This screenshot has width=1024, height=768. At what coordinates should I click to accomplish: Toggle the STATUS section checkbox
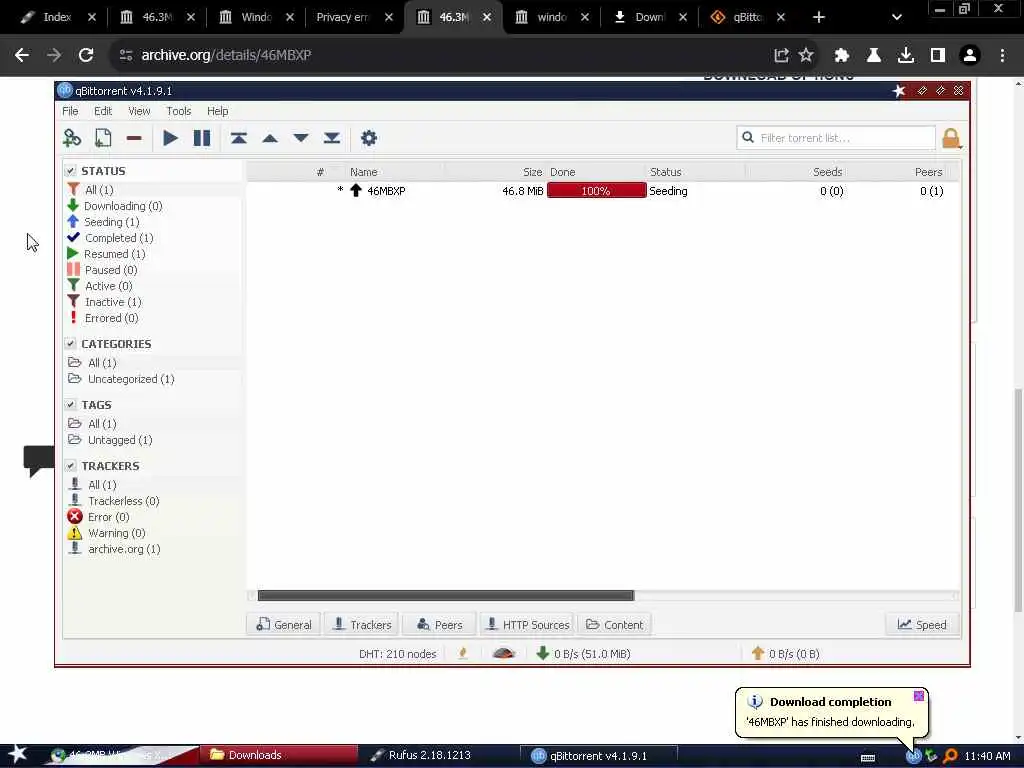pyautogui.click(x=70, y=170)
